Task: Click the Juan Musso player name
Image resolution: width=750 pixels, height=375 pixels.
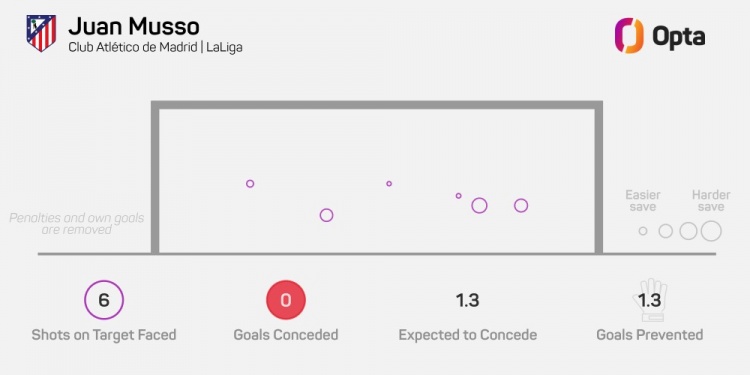Action: [134, 27]
